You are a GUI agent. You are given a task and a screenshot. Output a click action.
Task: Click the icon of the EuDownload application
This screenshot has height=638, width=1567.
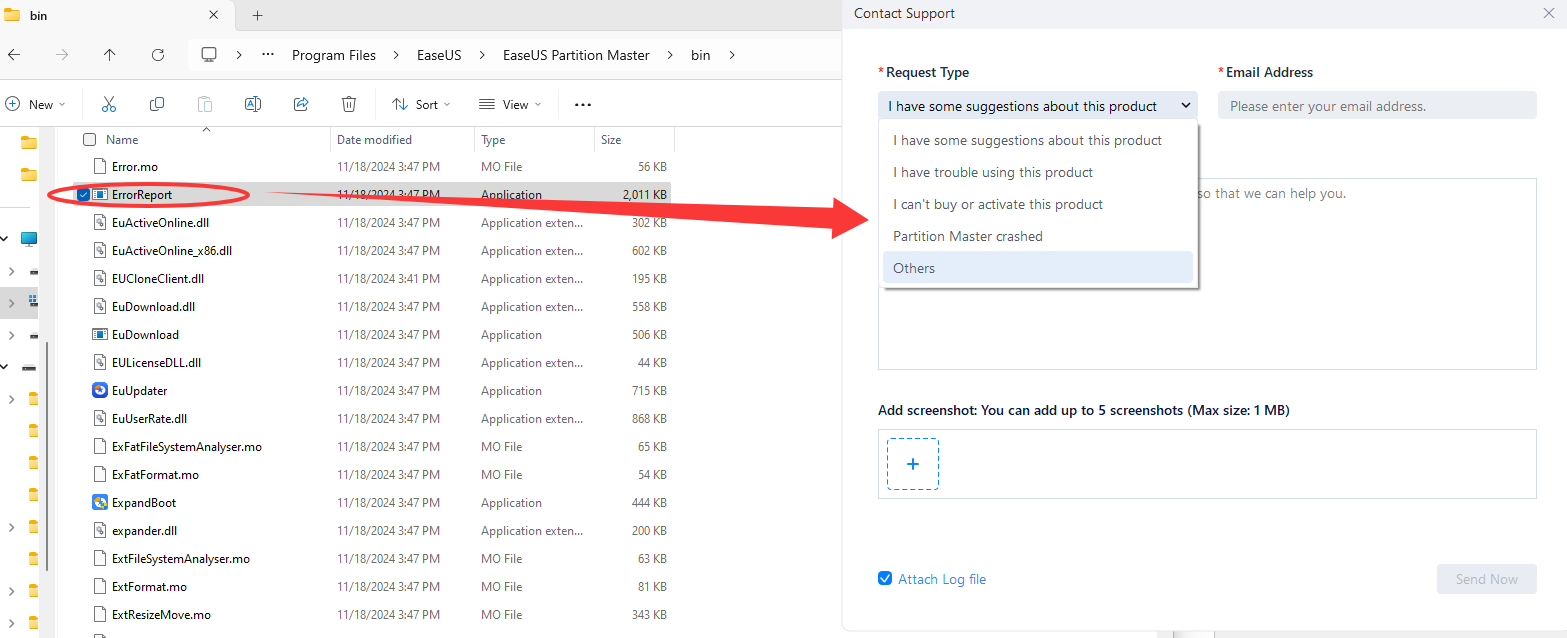(100, 335)
